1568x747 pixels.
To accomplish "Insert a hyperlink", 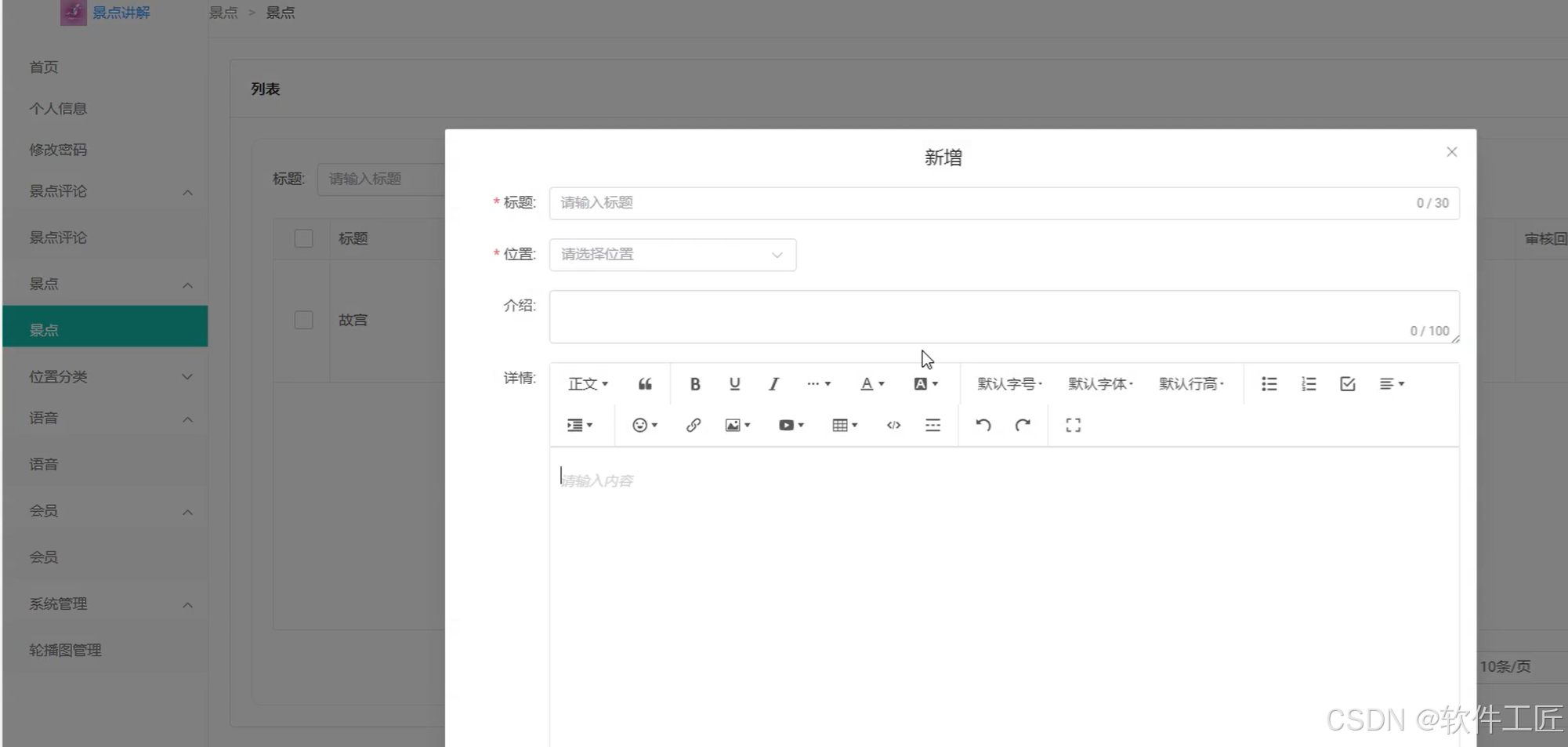I will pos(693,425).
